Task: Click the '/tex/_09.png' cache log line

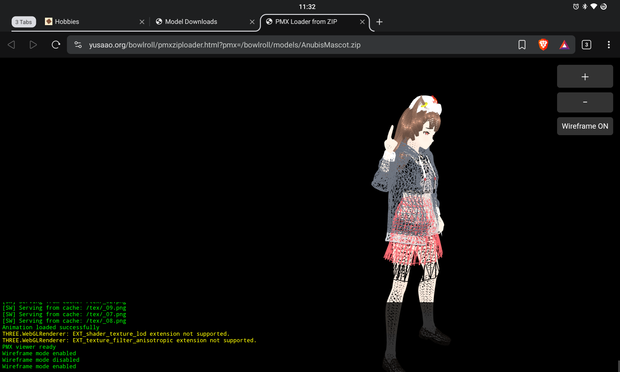Action: click(x=64, y=308)
